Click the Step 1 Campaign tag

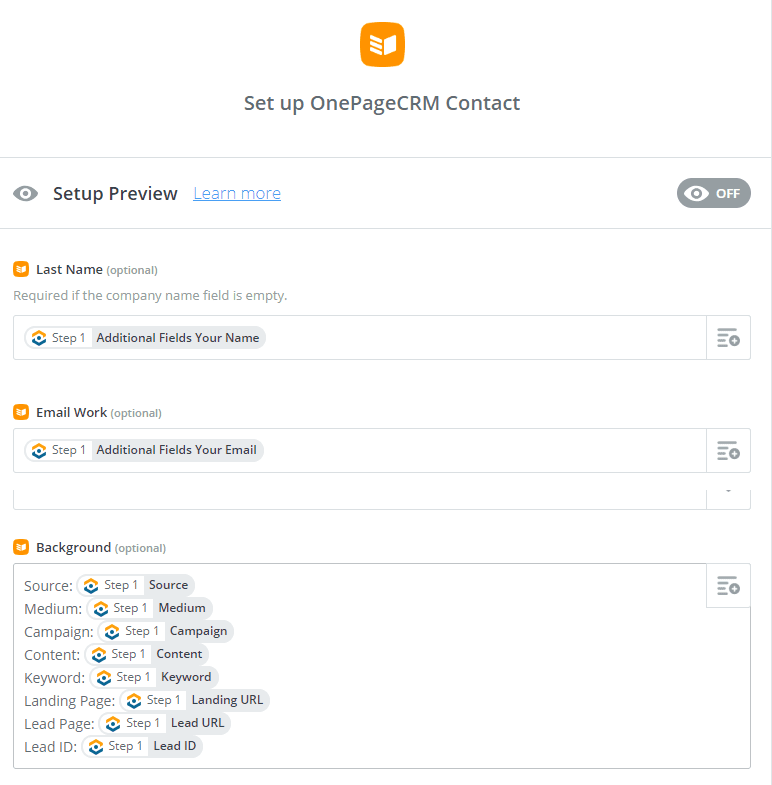click(166, 631)
